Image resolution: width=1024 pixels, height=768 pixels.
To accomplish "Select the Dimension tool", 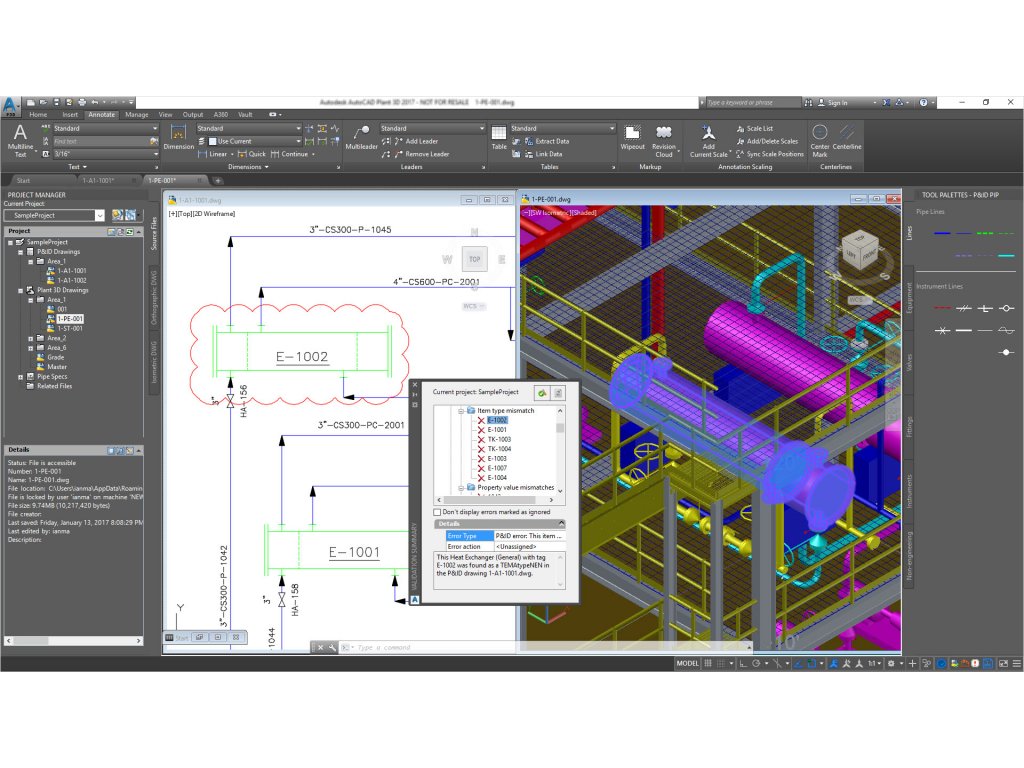I will (178, 137).
